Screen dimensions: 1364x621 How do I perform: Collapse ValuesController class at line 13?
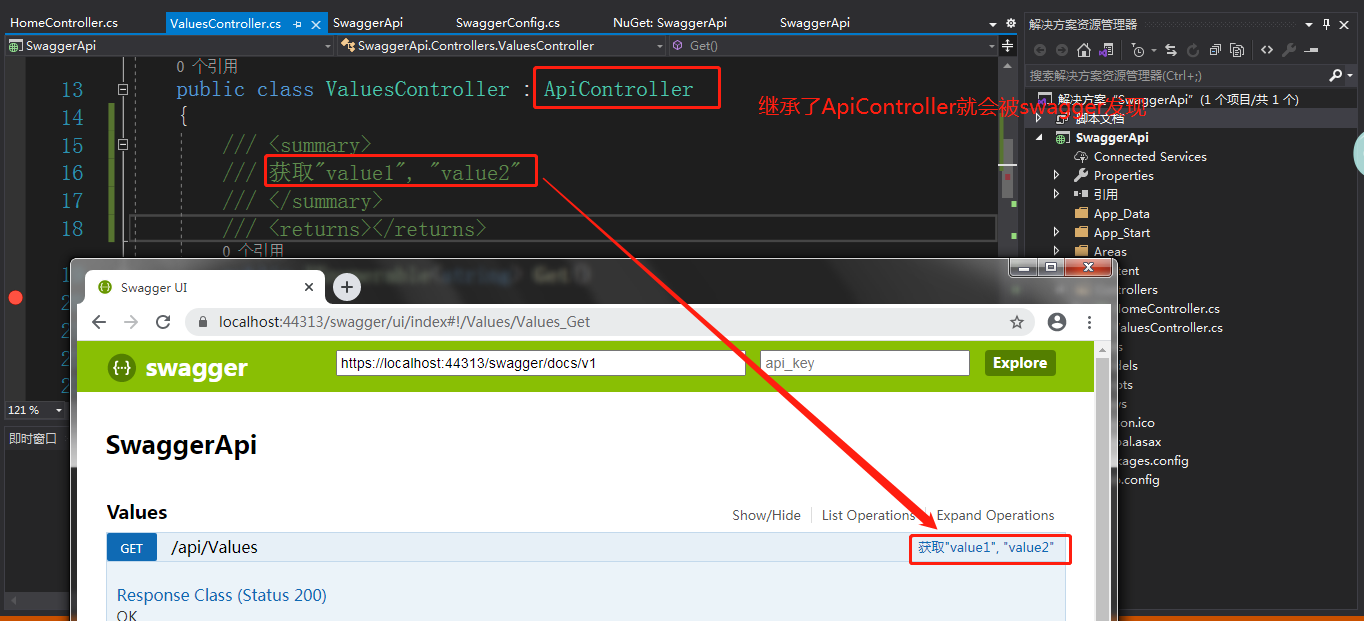(123, 89)
